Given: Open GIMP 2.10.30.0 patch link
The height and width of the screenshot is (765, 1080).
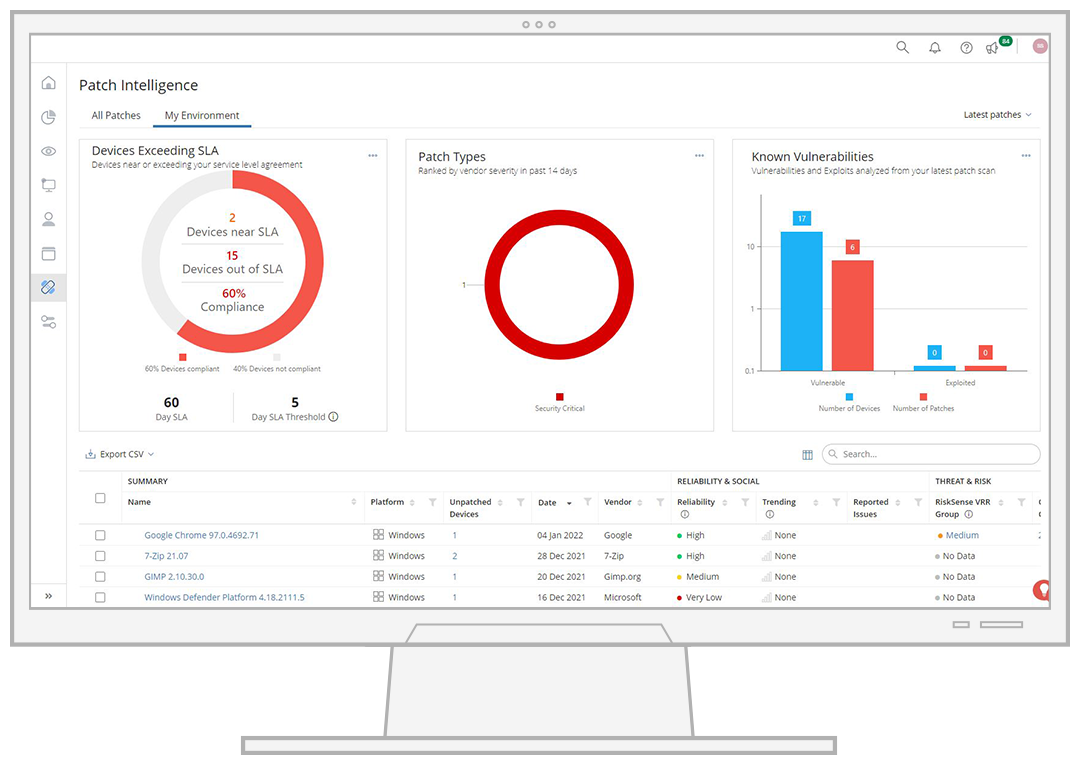Looking at the screenshot, I should point(174,576).
